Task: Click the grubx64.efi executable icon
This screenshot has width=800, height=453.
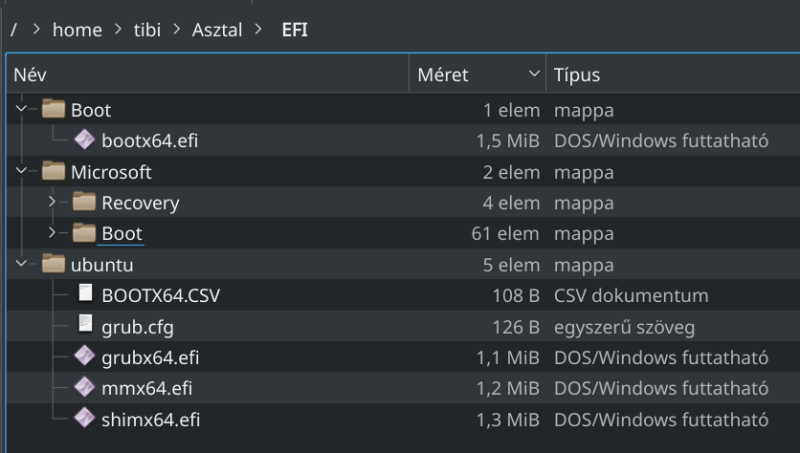Action: (84, 356)
